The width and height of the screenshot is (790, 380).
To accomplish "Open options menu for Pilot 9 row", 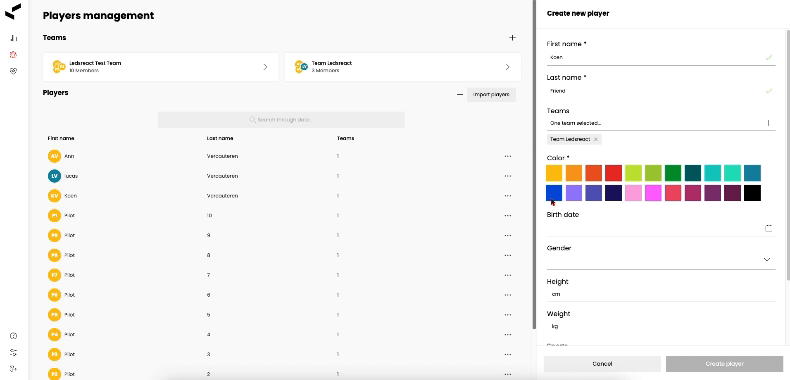I will pyautogui.click(x=507, y=235).
